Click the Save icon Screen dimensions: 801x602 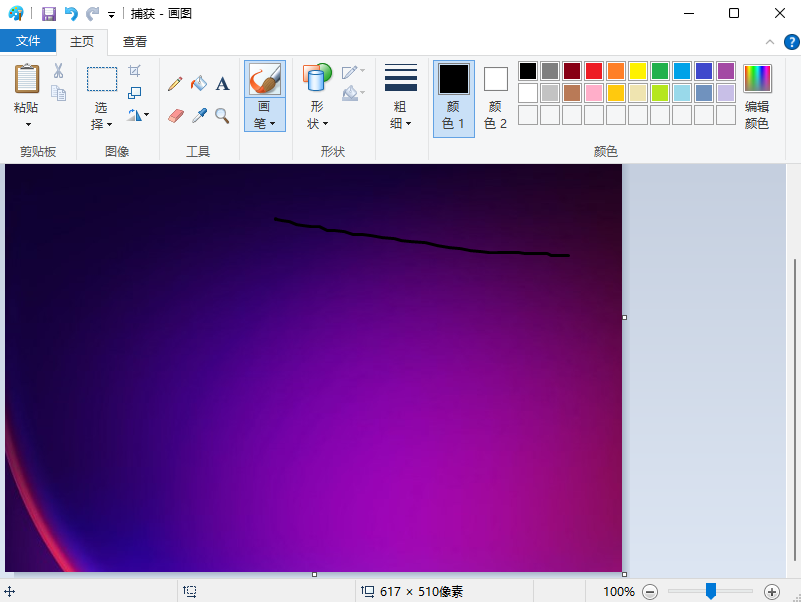click(x=48, y=13)
